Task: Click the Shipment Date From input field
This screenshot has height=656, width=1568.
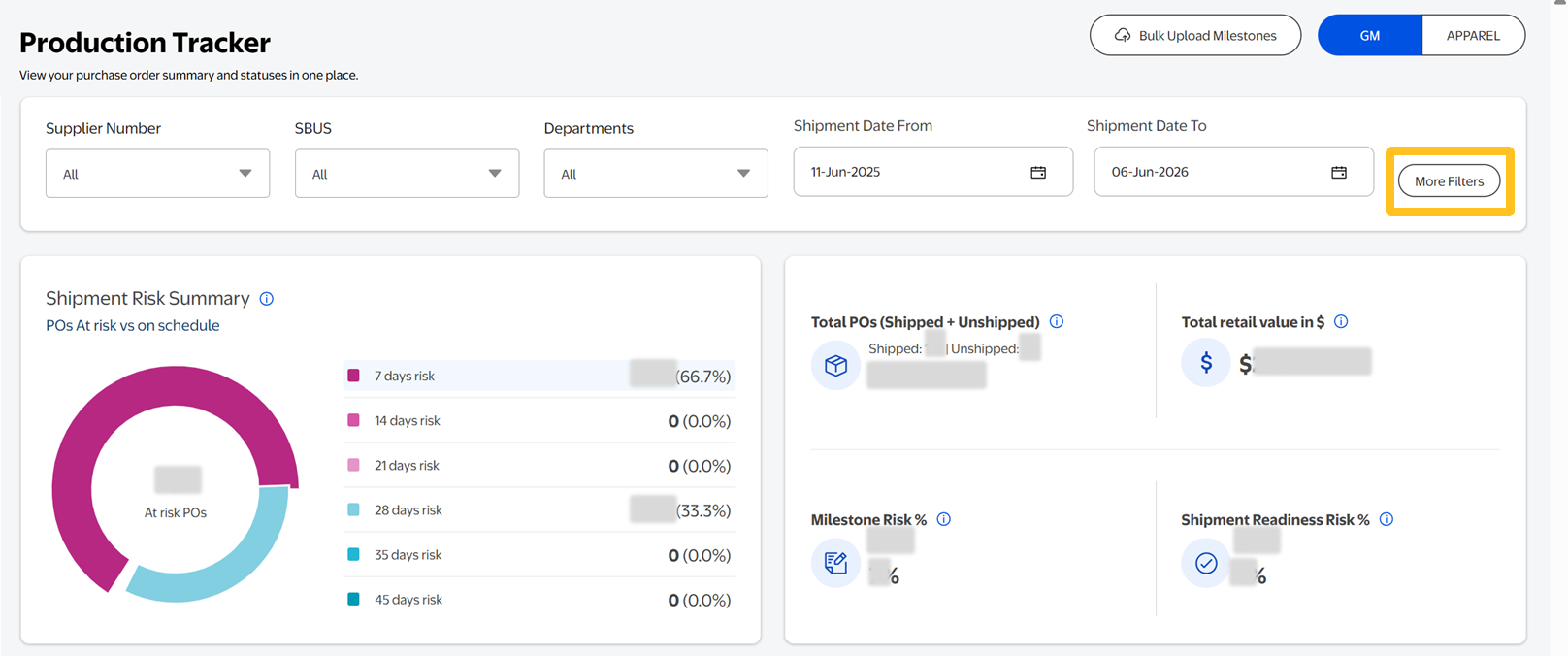Action: [912, 172]
